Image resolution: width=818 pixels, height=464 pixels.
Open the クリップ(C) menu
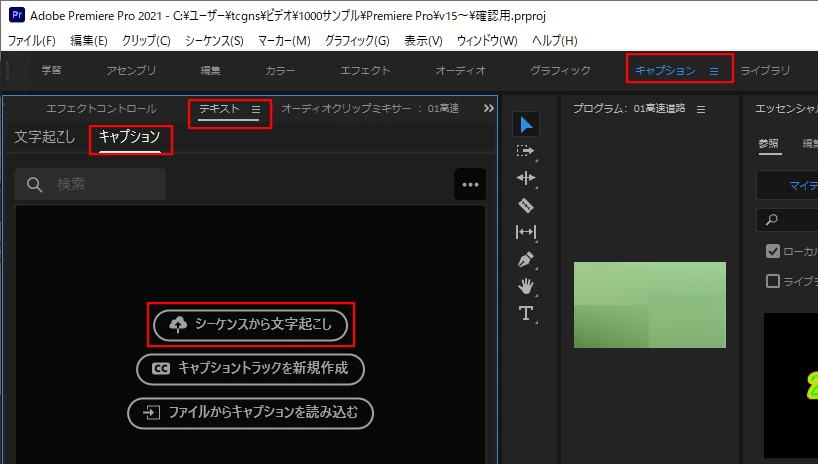146,41
